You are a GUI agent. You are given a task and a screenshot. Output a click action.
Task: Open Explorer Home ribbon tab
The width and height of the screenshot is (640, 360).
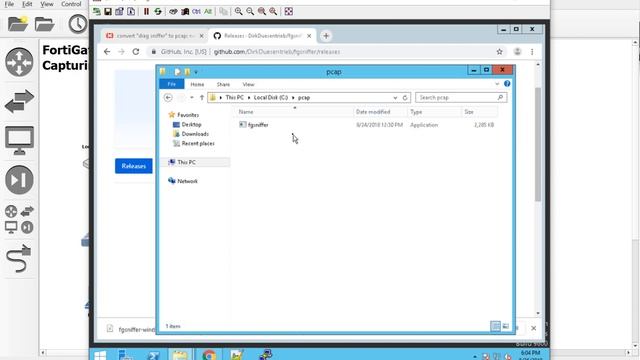[x=197, y=84]
